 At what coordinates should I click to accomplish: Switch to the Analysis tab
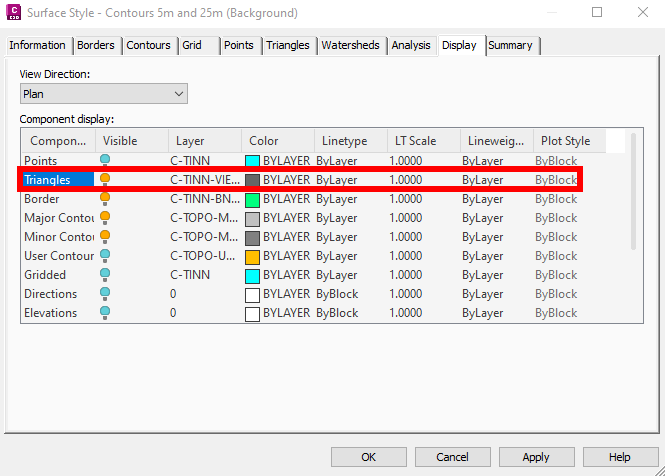point(411,45)
